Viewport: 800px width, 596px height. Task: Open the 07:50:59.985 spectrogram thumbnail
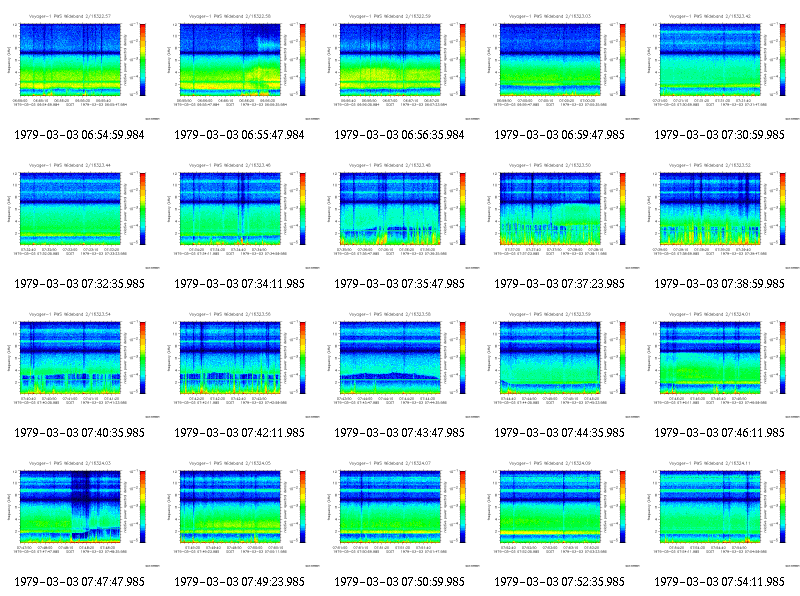tap(399, 513)
